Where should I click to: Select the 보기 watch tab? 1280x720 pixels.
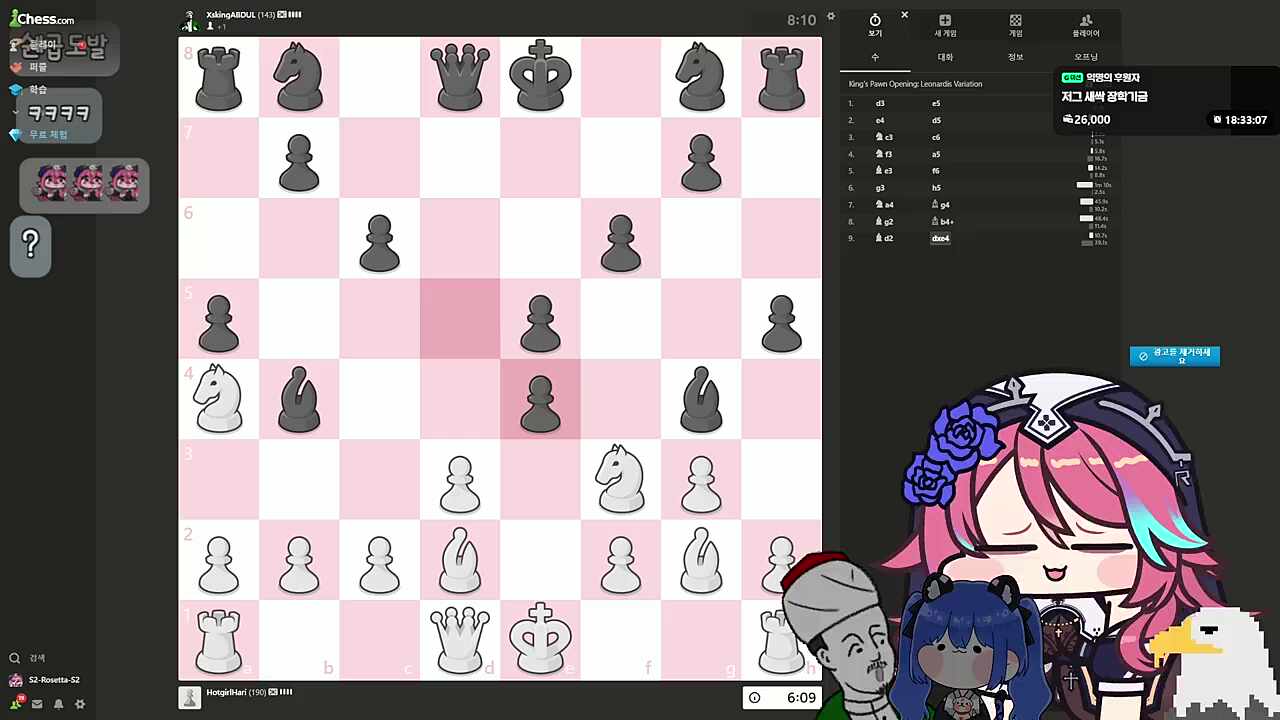875,25
